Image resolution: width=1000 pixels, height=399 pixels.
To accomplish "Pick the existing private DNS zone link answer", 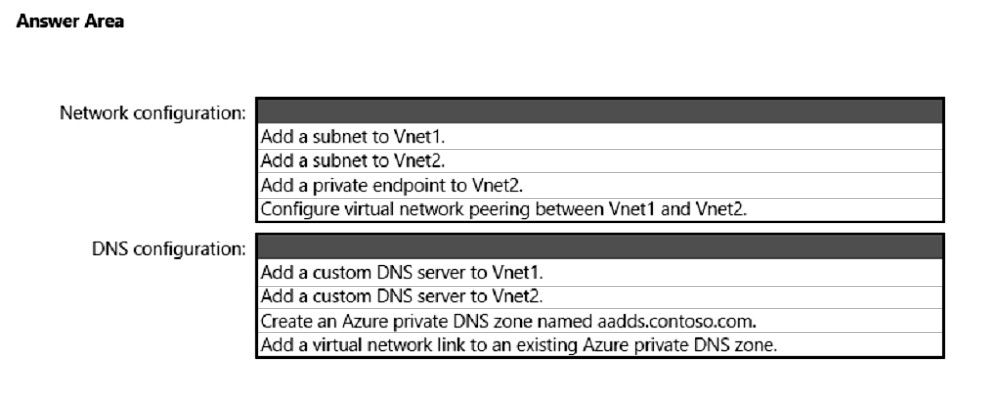I will coord(599,345).
